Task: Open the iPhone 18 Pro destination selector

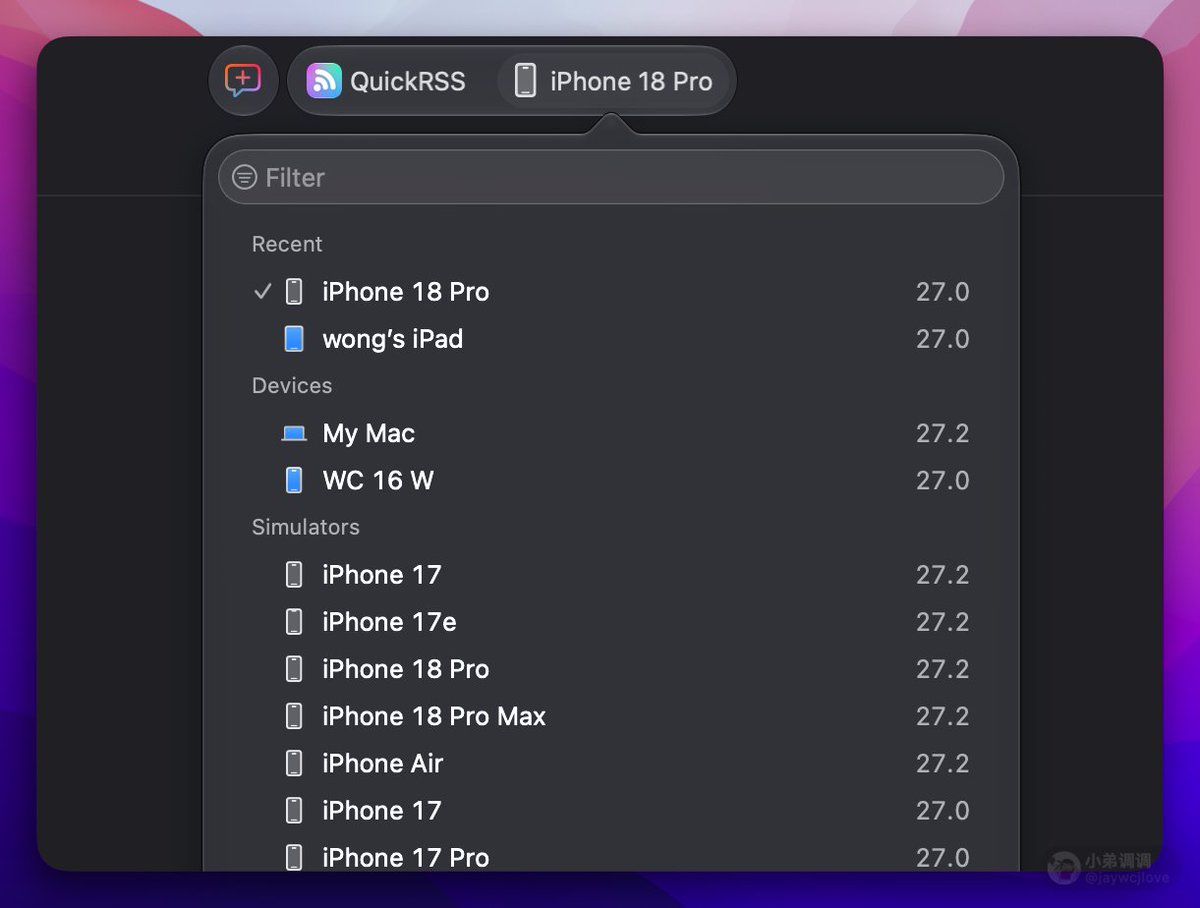Action: pos(615,81)
